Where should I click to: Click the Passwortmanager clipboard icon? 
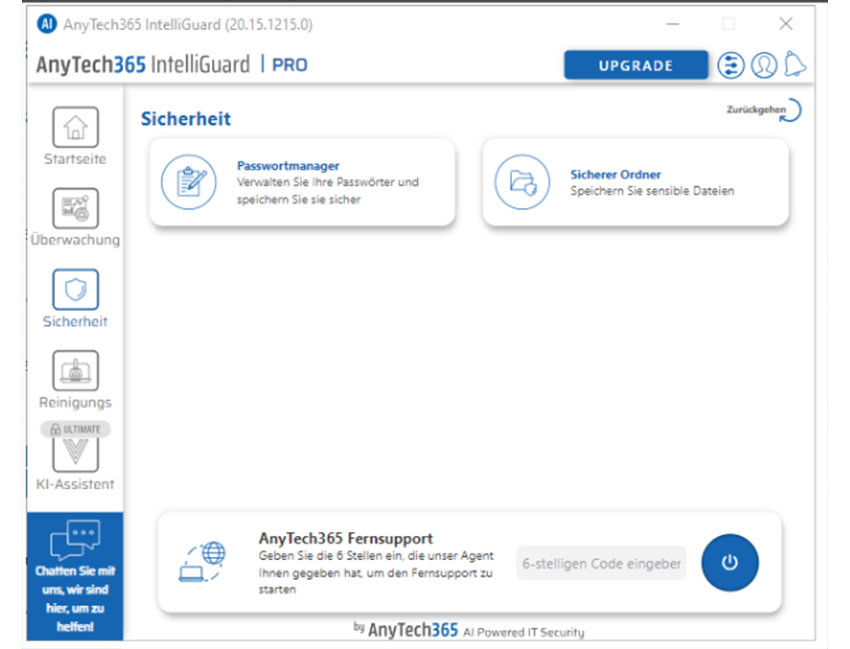[x=189, y=182]
